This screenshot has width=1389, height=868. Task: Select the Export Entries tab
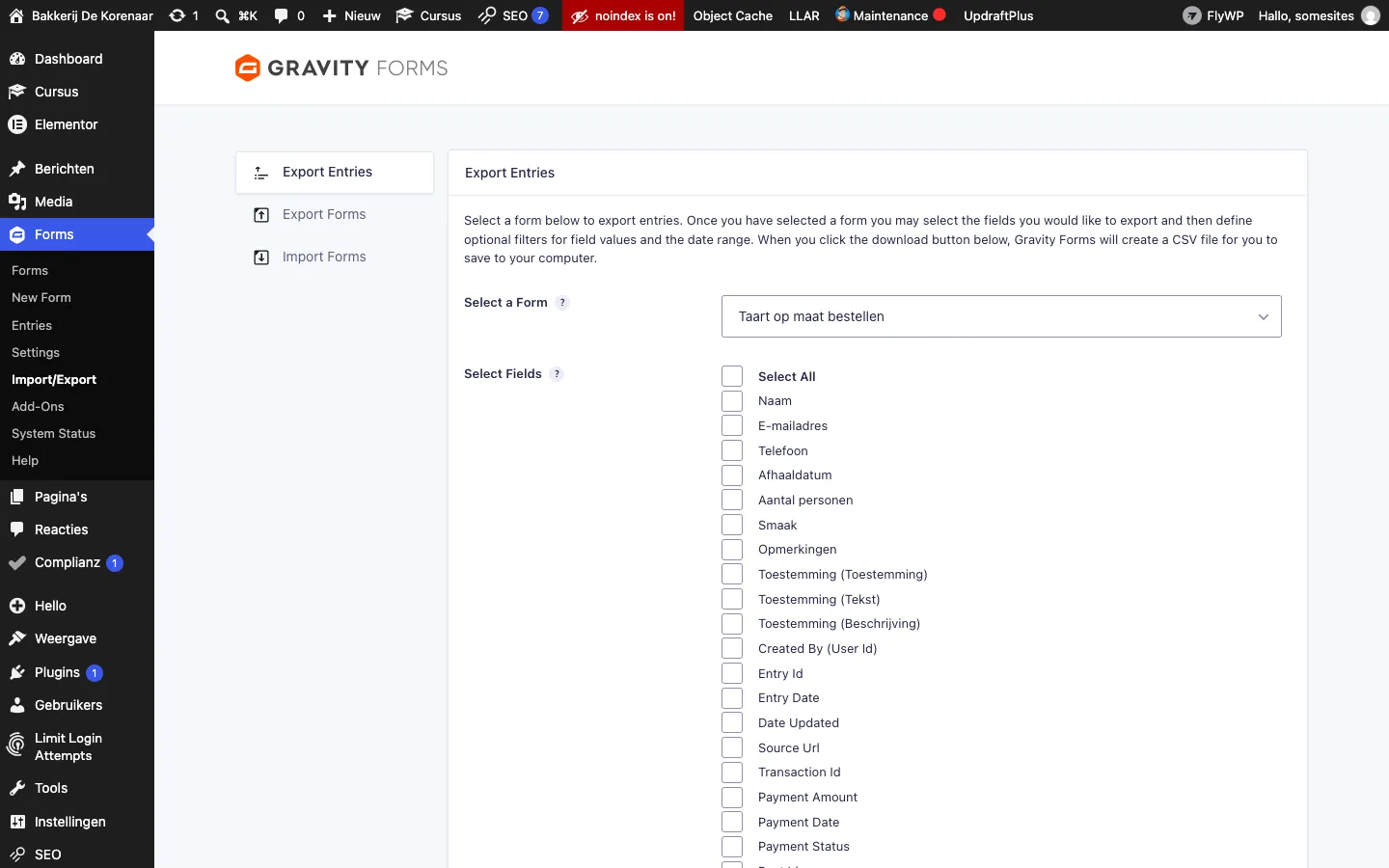[335, 172]
